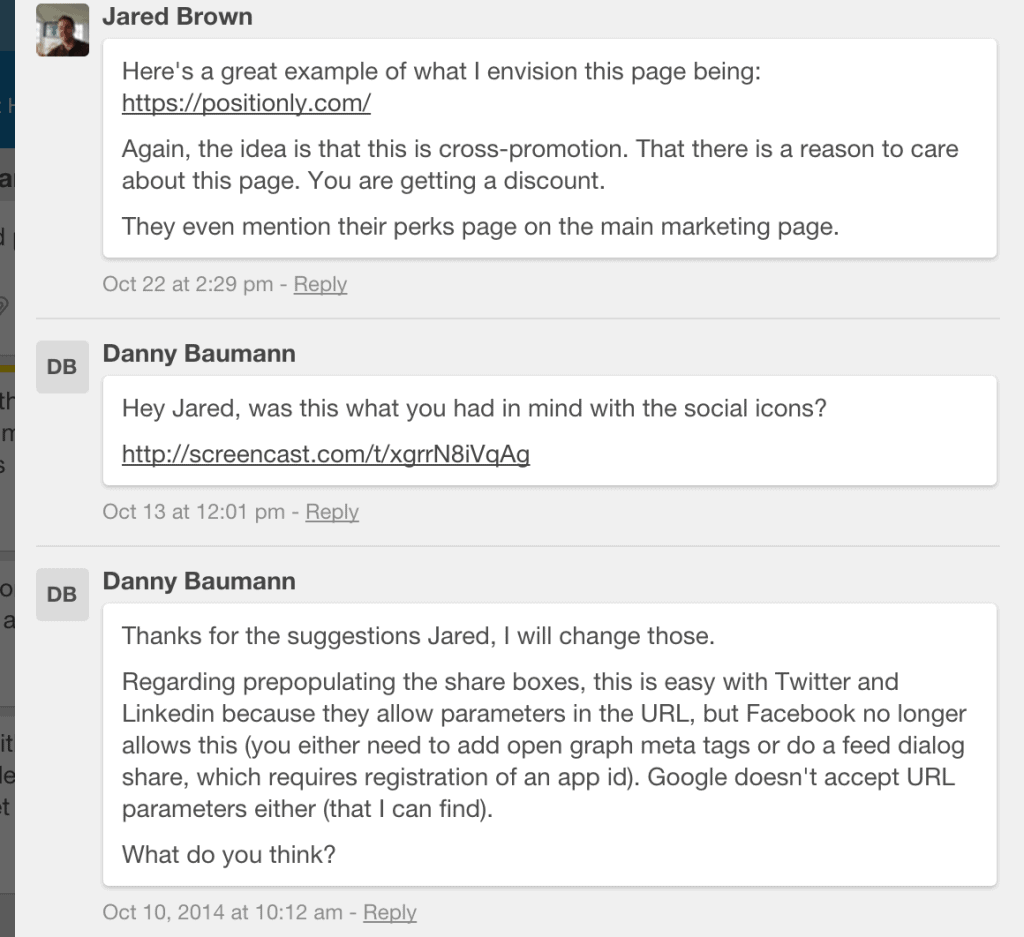This screenshot has width=1024, height=937.
Task: Click the Oct 22 at 2:29 pm timestamp
Action: (x=187, y=284)
